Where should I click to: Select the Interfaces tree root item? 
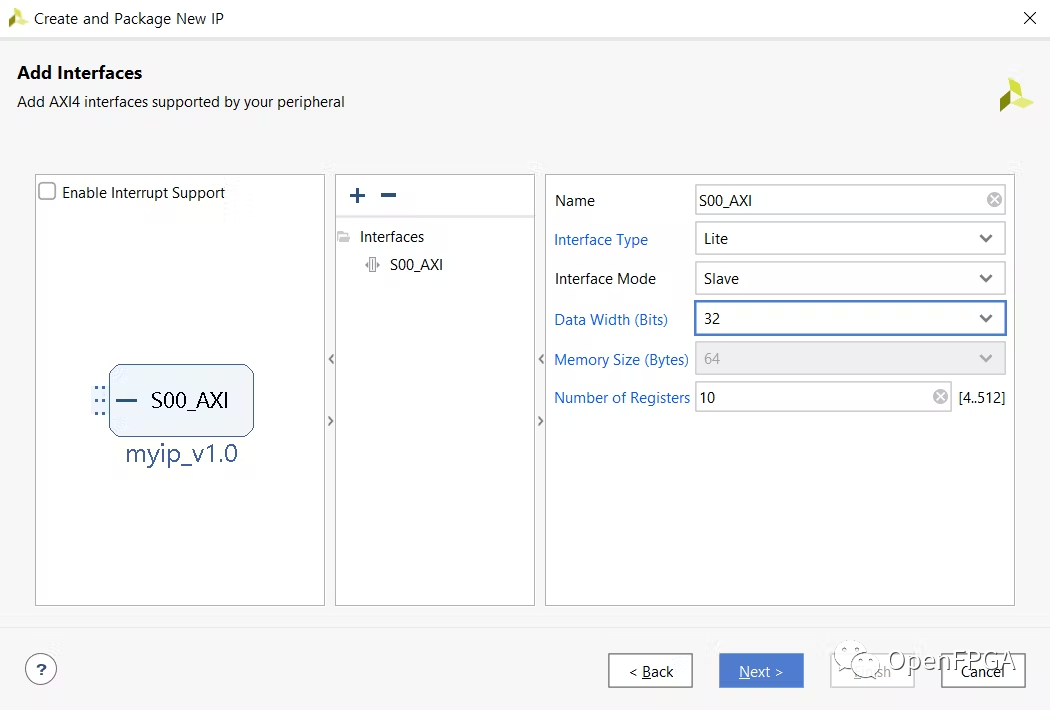pyautogui.click(x=392, y=237)
